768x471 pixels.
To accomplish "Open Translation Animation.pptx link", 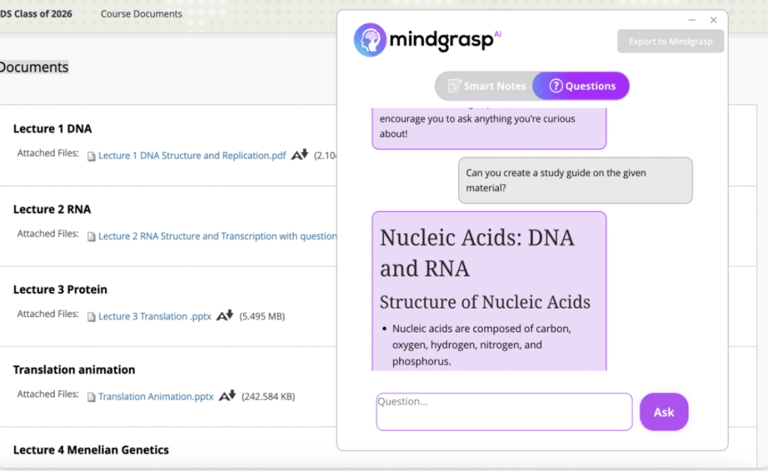I will (x=155, y=397).
